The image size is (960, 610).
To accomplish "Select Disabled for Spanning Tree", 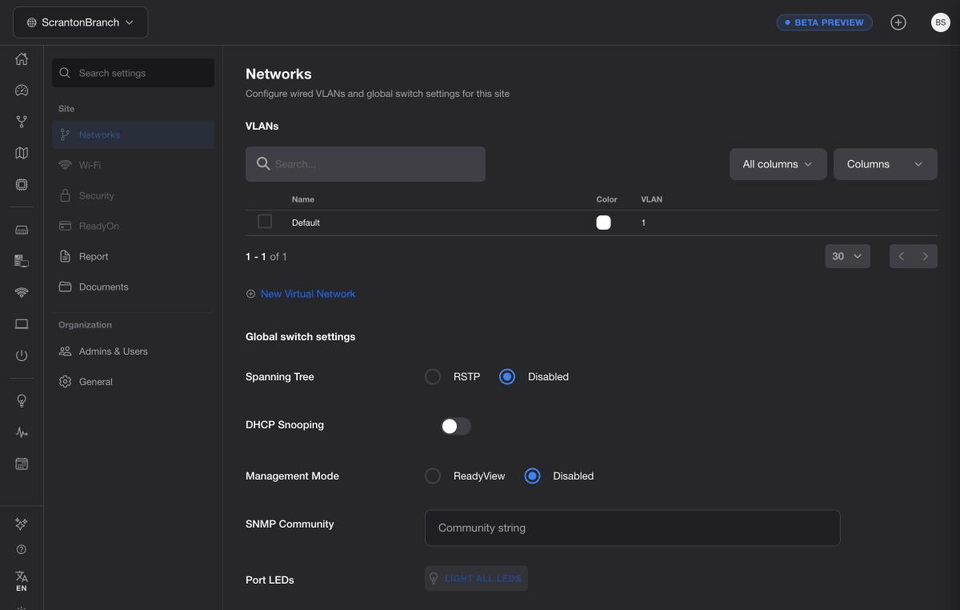I will [x=507, y=377].
